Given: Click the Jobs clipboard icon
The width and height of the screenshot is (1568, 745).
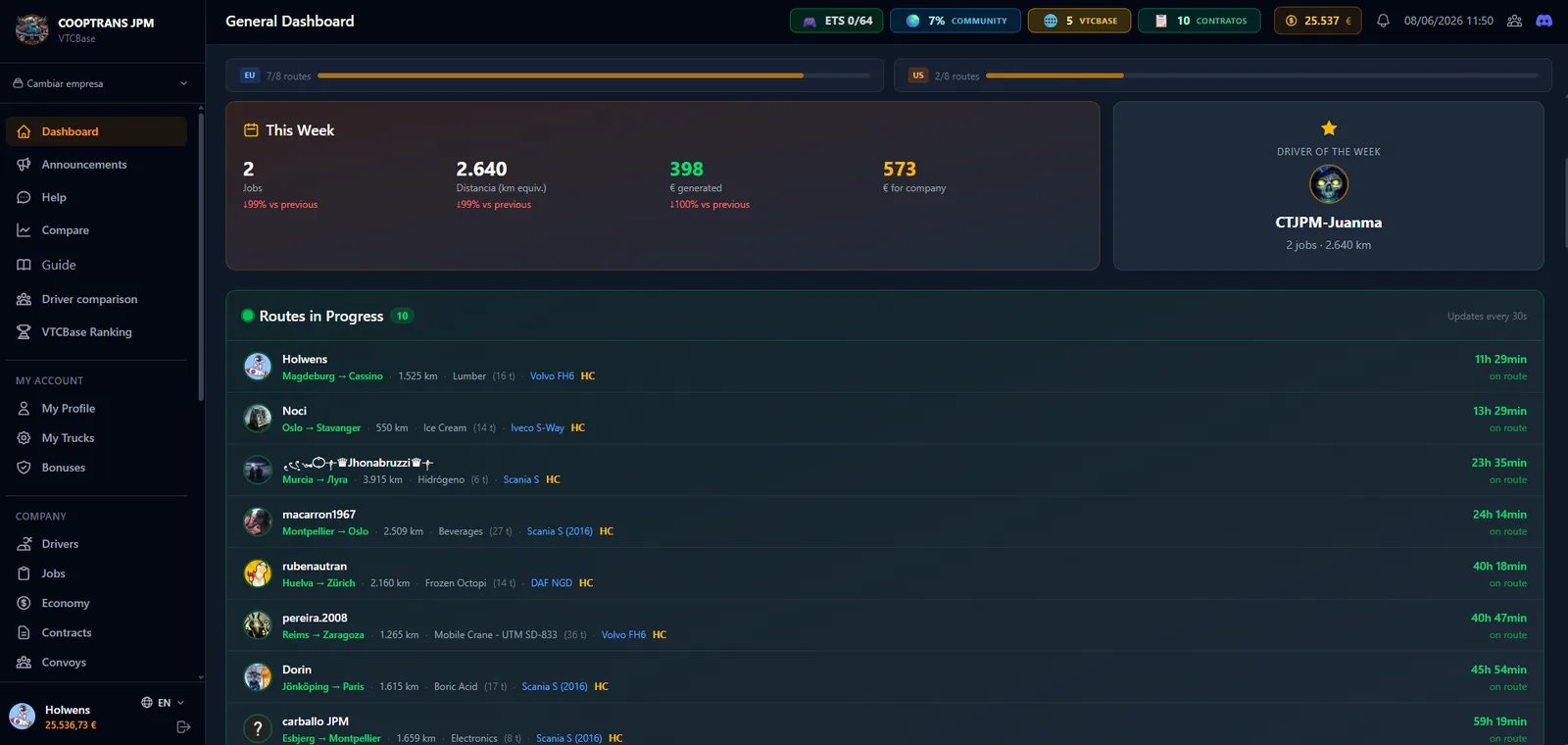Looking at the screenshot, I should pyautogui.click(x=24, y=573).
